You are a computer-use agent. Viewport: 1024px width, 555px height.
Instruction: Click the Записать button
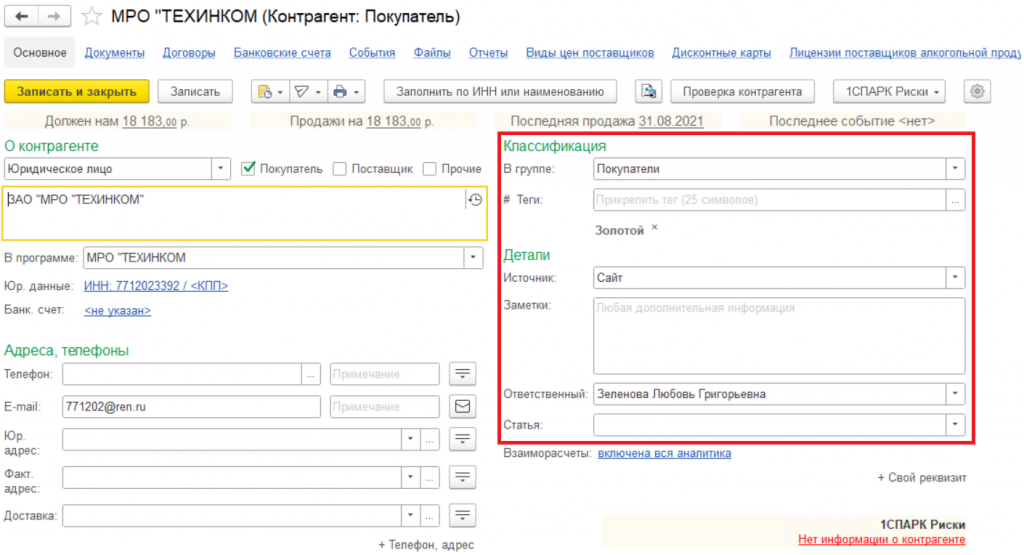tap(195, 91)
